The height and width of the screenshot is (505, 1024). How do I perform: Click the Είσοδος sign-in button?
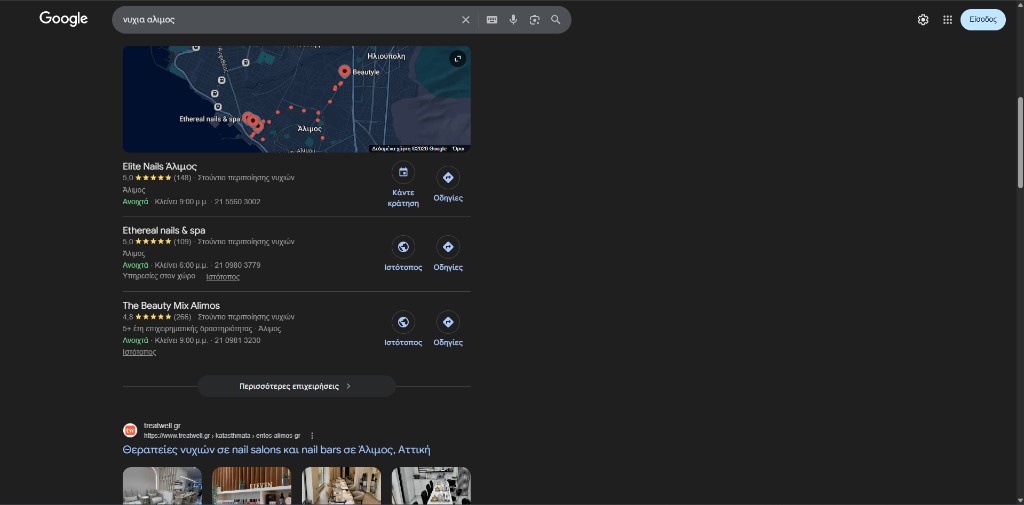983,20
